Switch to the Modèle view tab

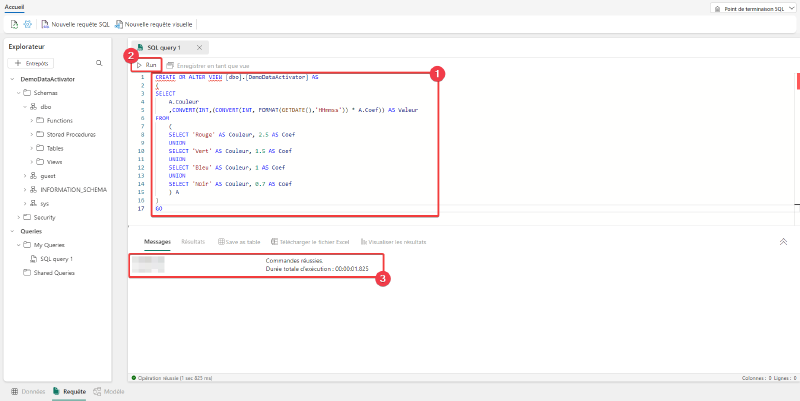[x=109, y=392]
